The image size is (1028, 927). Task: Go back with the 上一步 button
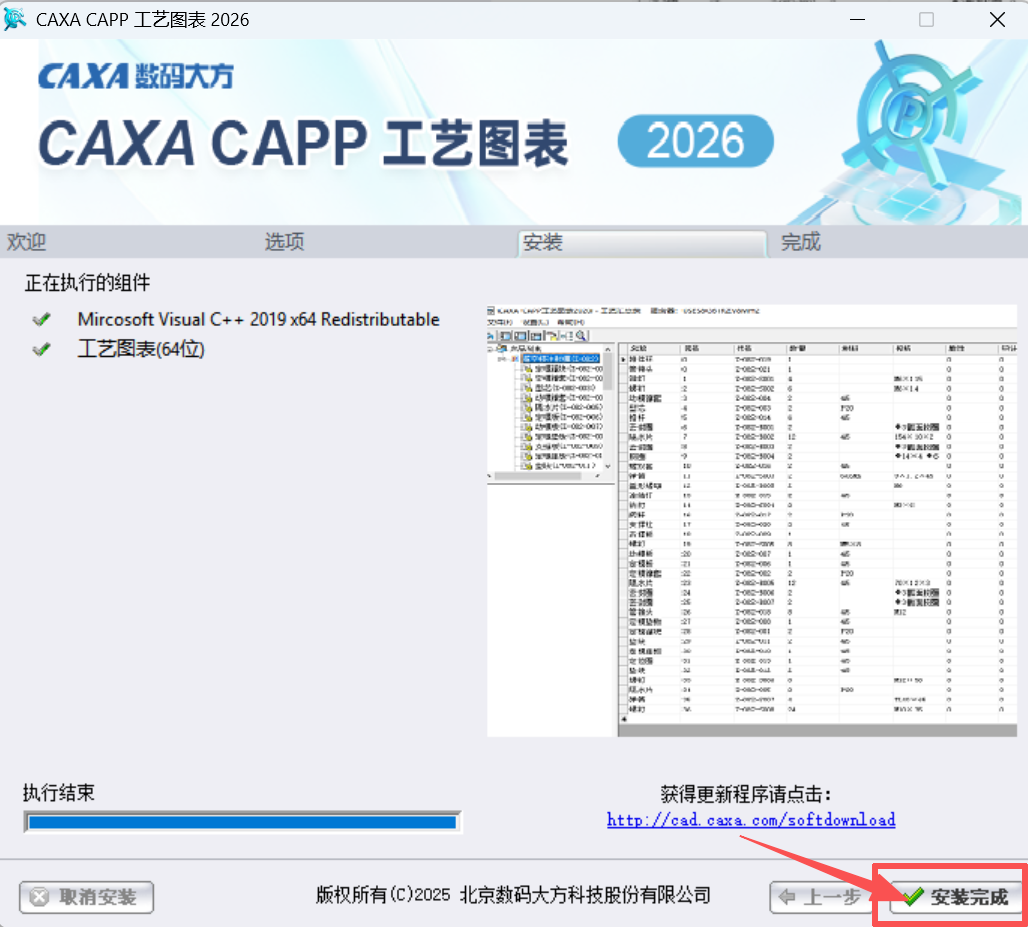coord(822,897)
